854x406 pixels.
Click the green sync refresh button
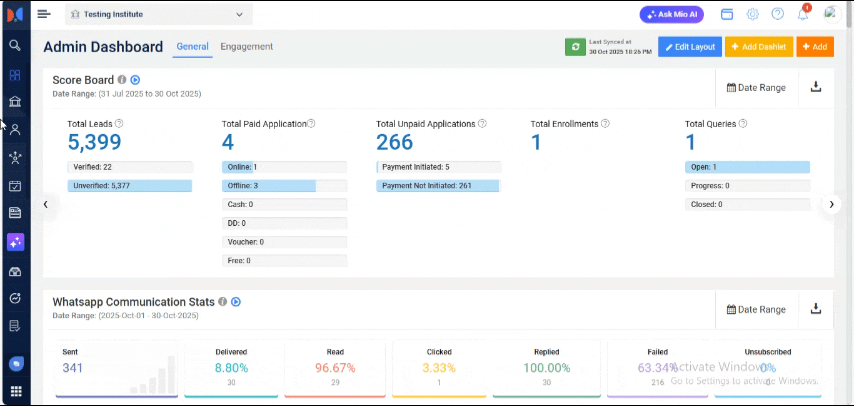575,47
